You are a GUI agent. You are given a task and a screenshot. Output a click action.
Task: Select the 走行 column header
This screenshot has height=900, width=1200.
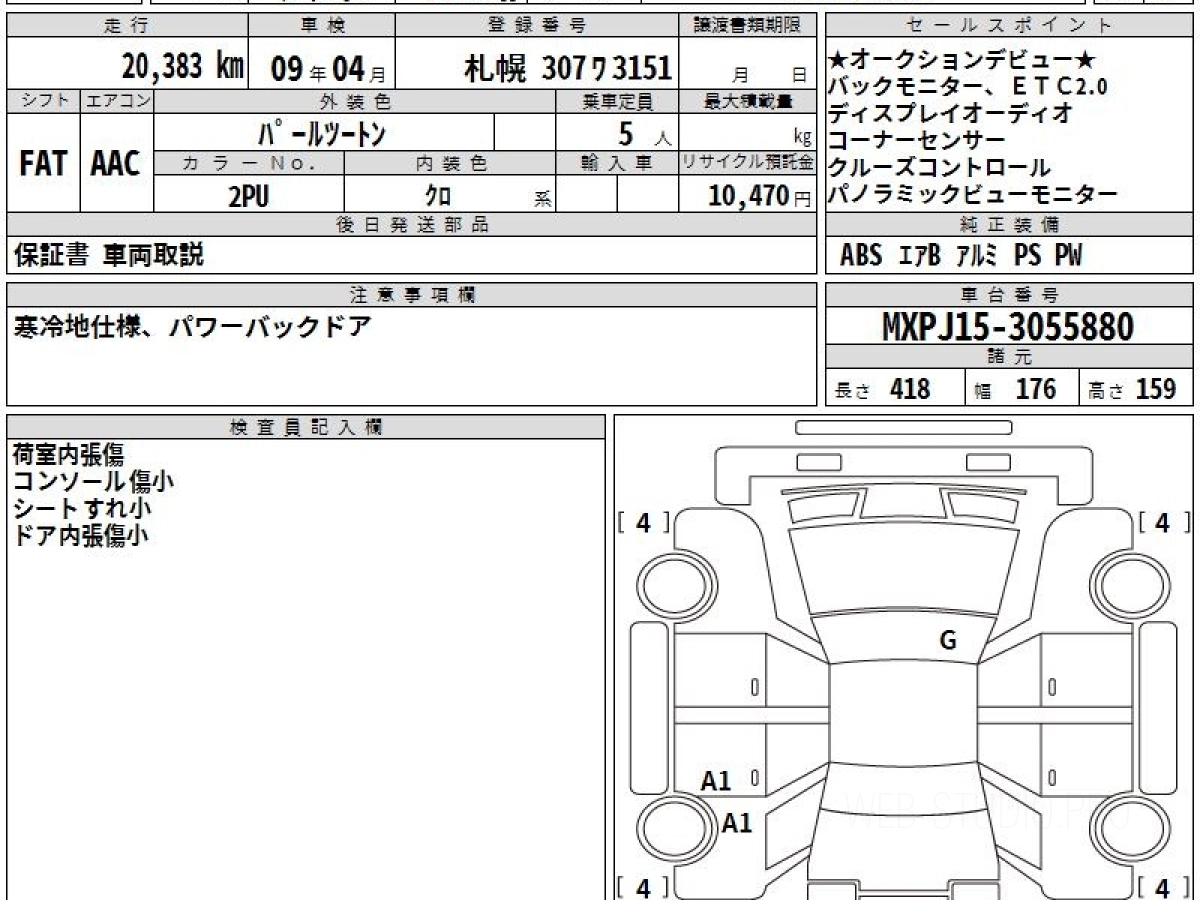point(126,26)
